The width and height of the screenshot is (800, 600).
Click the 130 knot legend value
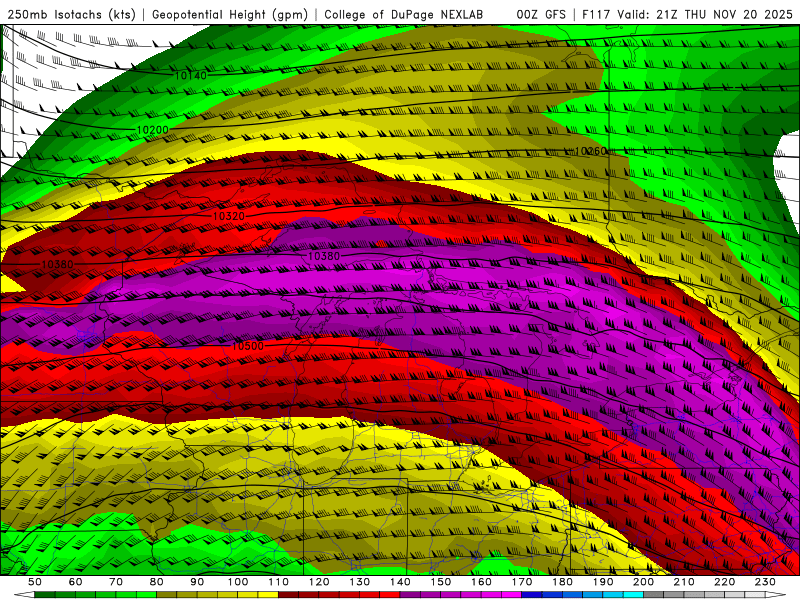click(360, 582)
